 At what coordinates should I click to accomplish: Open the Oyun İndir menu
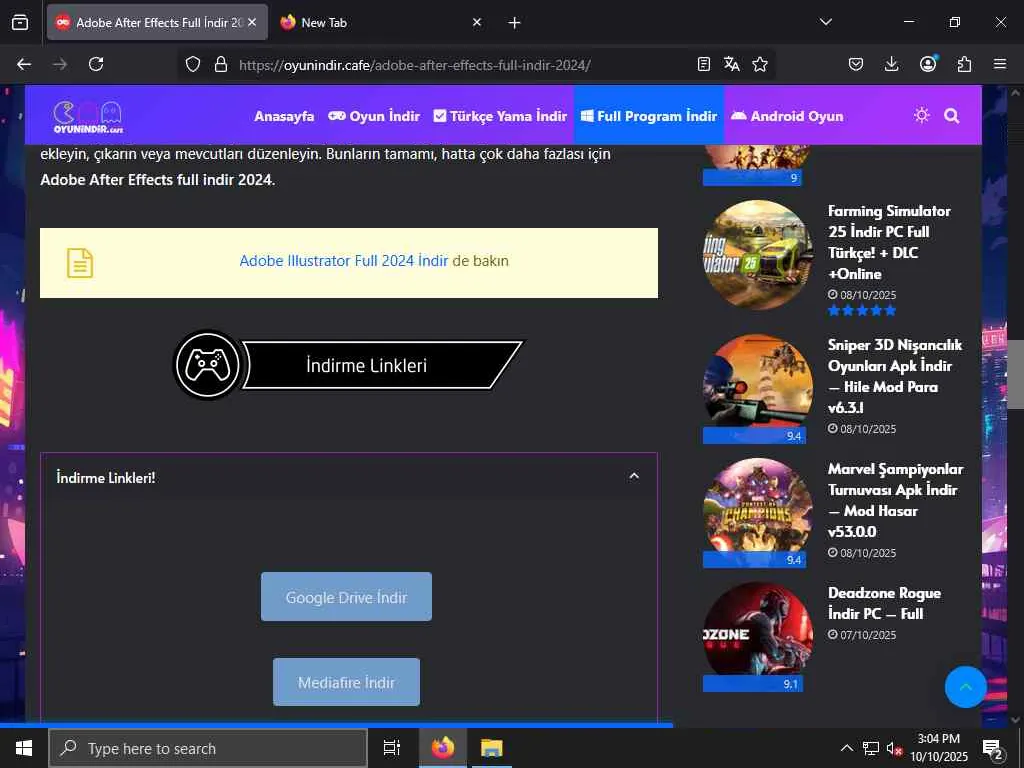tap(374, 116)
